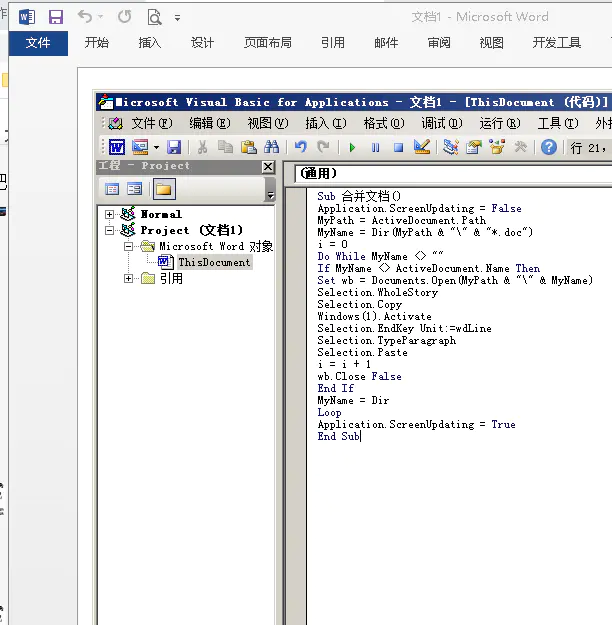Open VBA 视图(V) menu
Viewport: 612px width, 625px height.
(x=268, y=123)
